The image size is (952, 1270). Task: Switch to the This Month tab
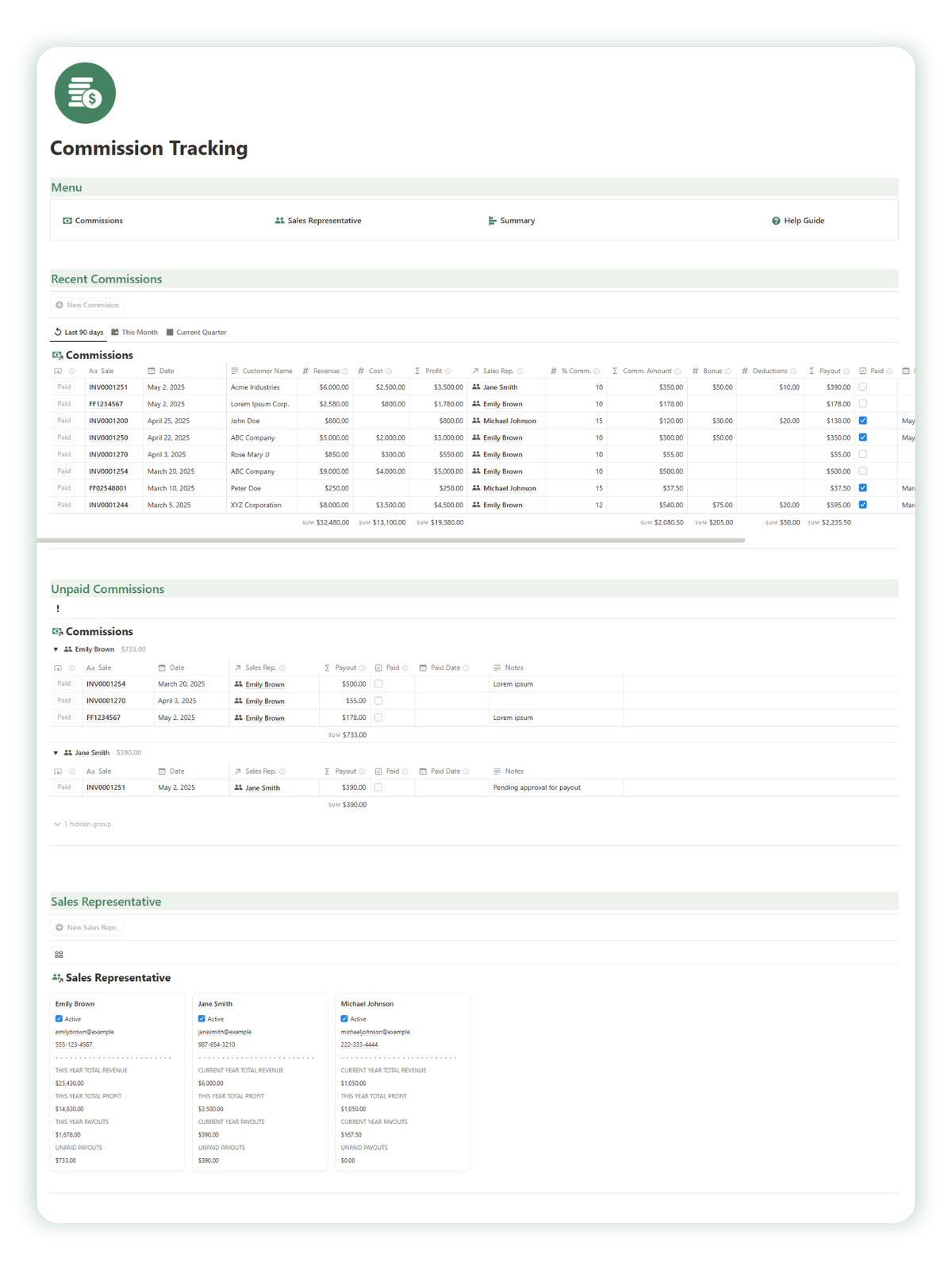click(x=134, y=333)
